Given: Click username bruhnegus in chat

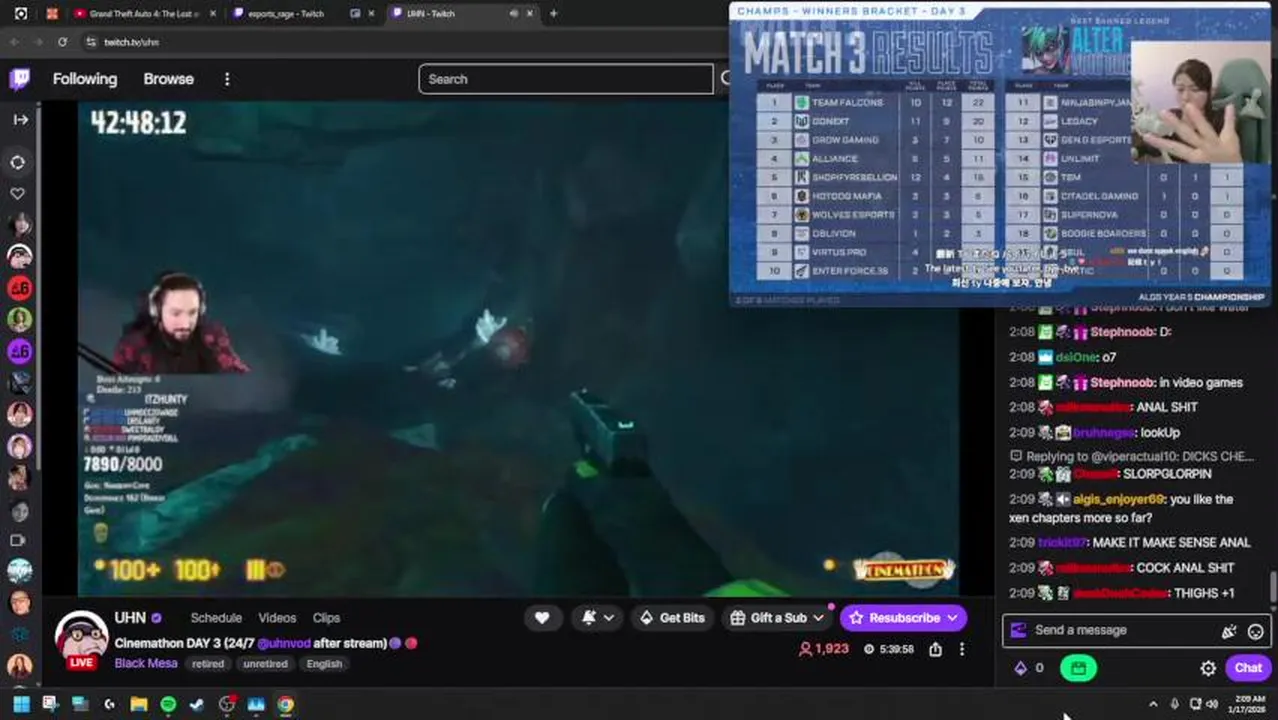Looking at the screenshot, I should [1105, 432].
